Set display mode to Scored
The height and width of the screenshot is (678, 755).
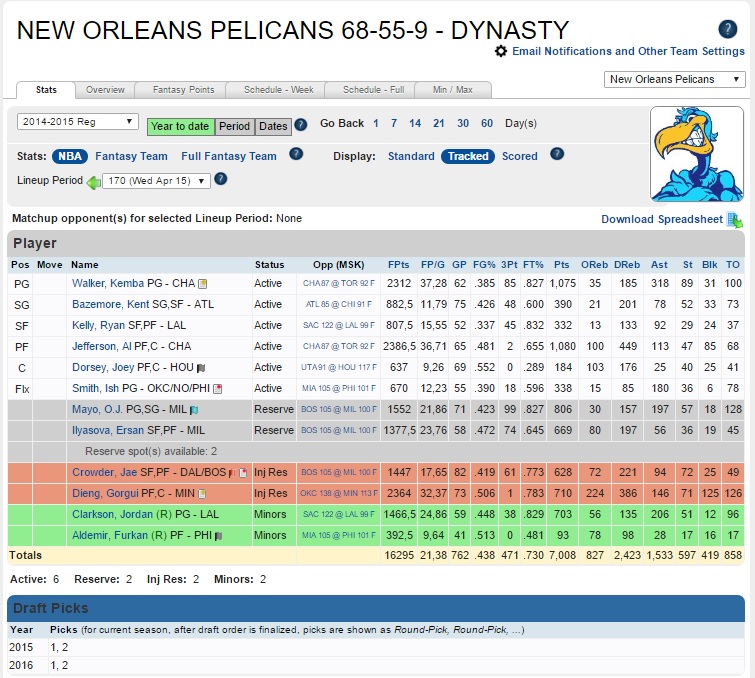click(520, 156)
